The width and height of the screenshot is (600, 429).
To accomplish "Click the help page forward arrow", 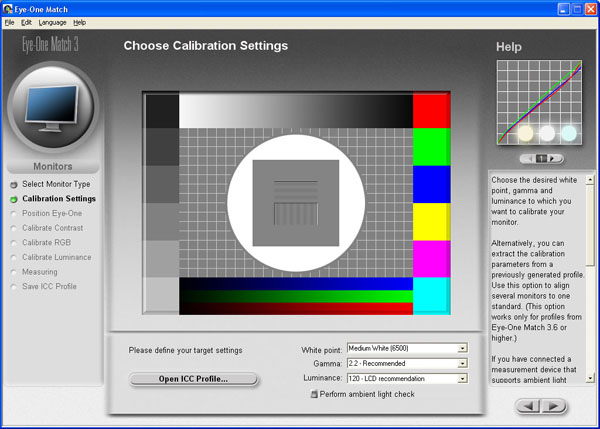I will pyautogui.click(x=553, y=158).
